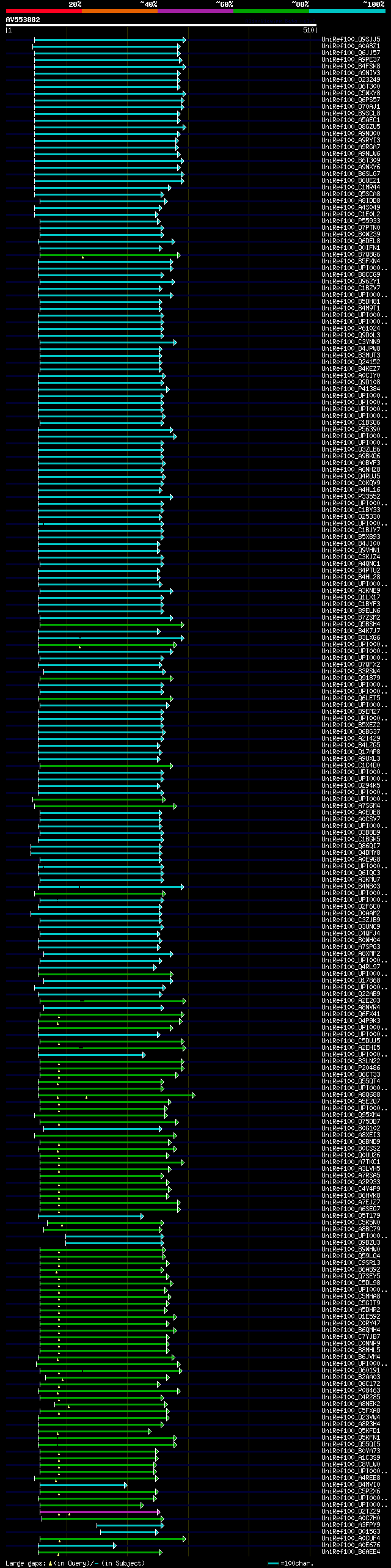Click the short cyan bar for UniRef100_Q015G3
This screenshot has width=391, height=1568.
[129, 1532]
